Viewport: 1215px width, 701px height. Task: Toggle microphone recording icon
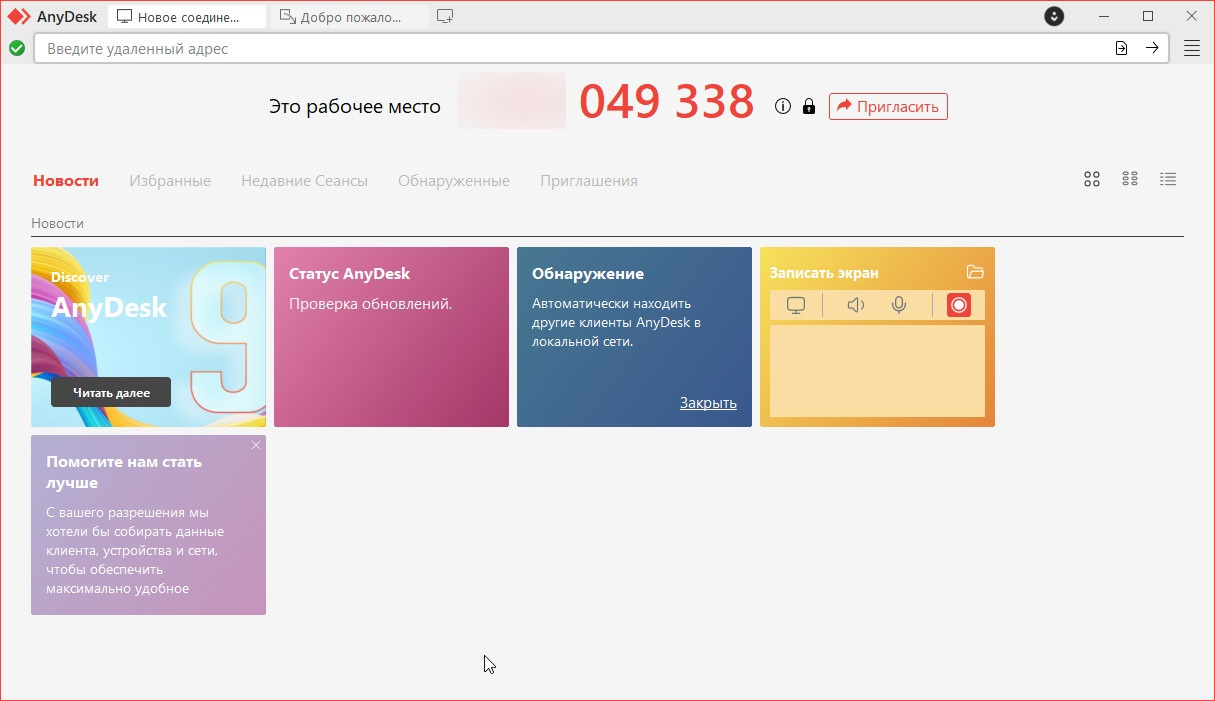[899, 305]
